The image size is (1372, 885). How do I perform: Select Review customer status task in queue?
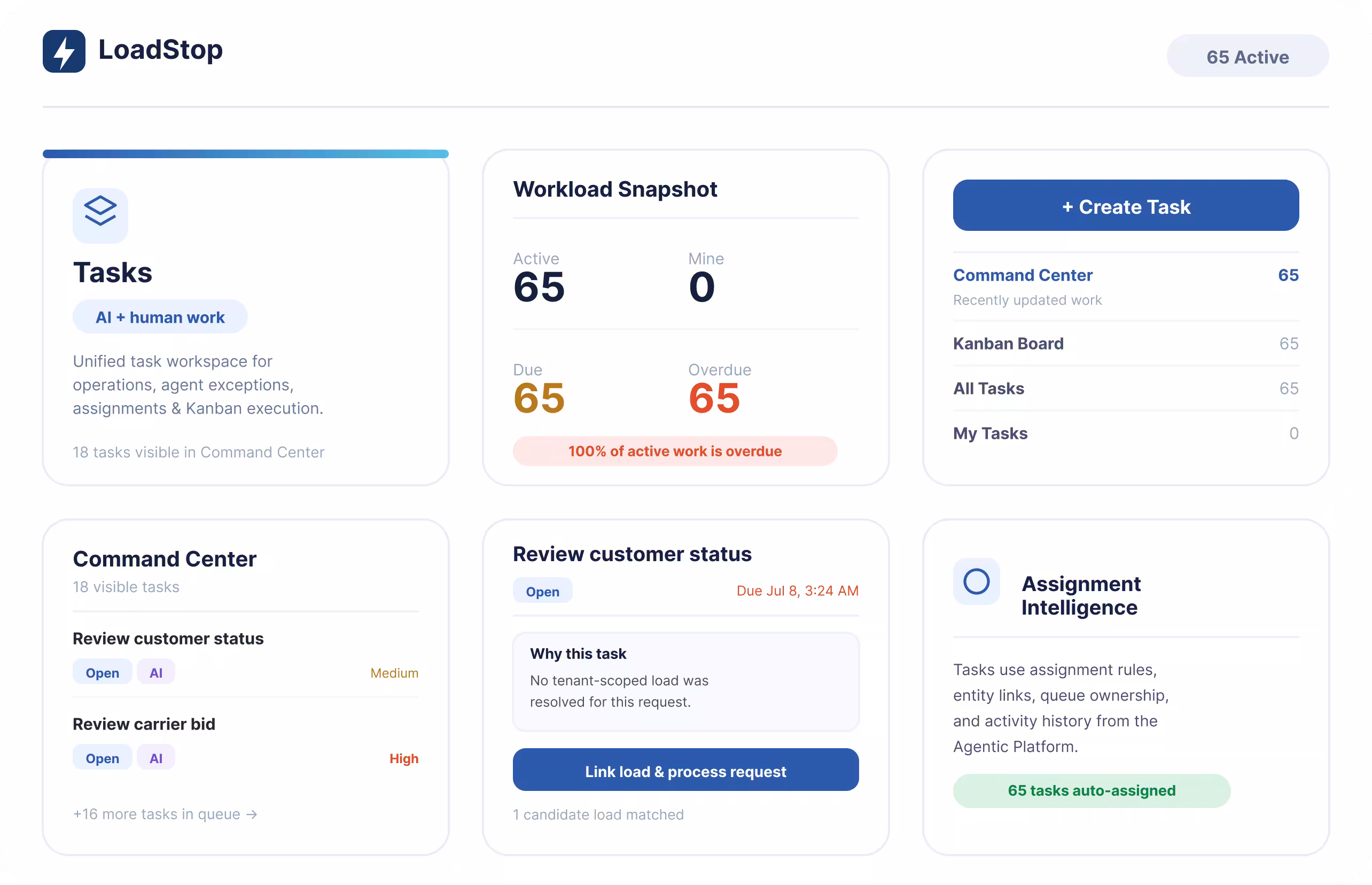click(245, 655)
